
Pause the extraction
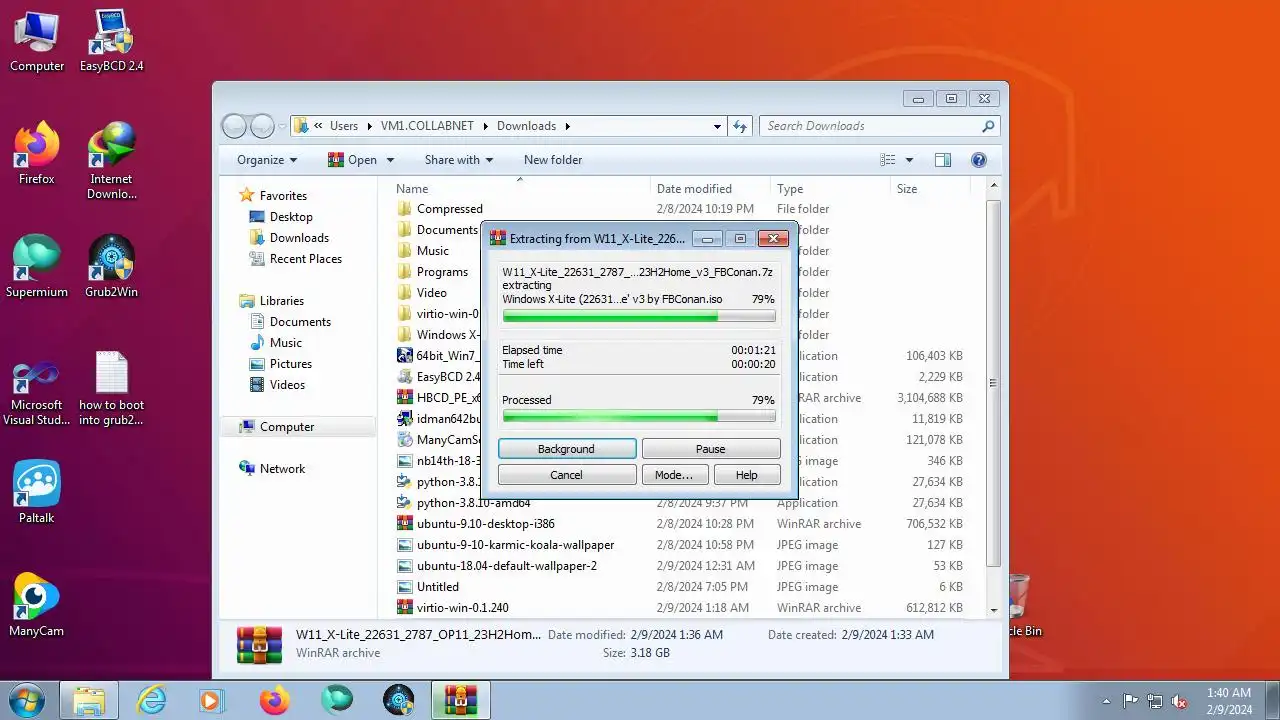click(x=710, y=449)
